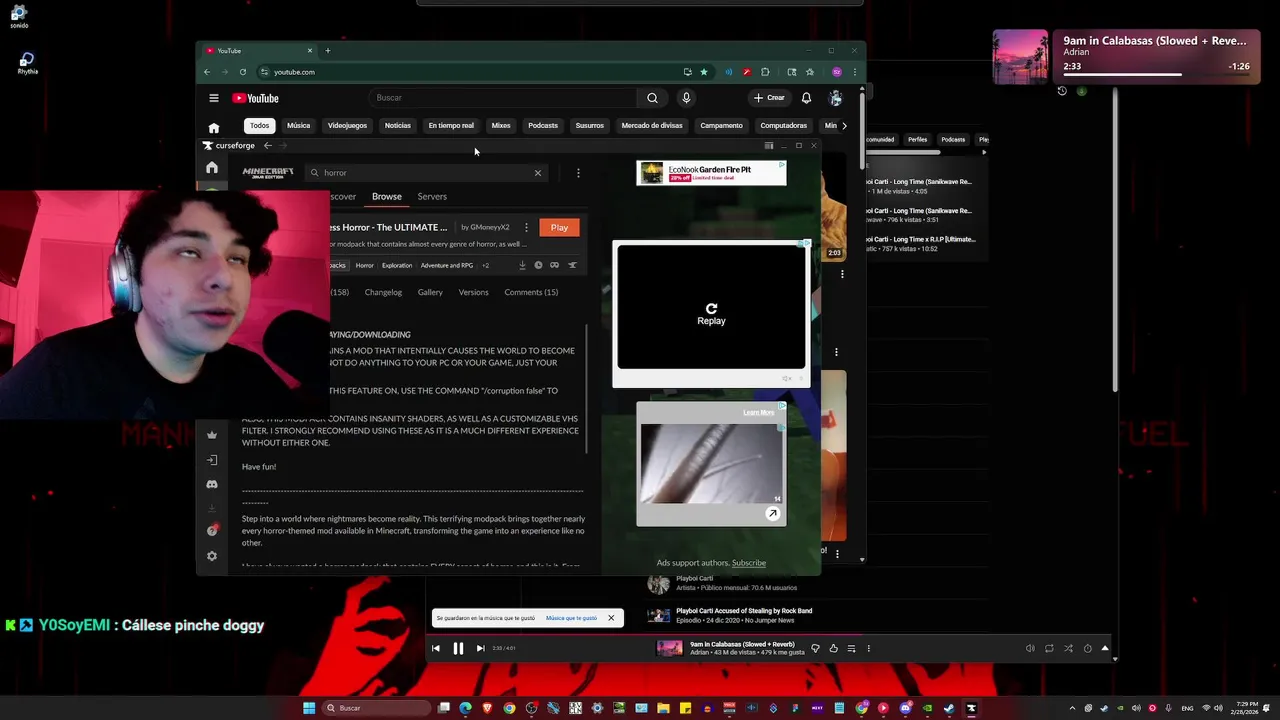The image size is (1280, 720).
Task: Click the crown premium icon in CurseForge sidebar
Action: (212, 435)
